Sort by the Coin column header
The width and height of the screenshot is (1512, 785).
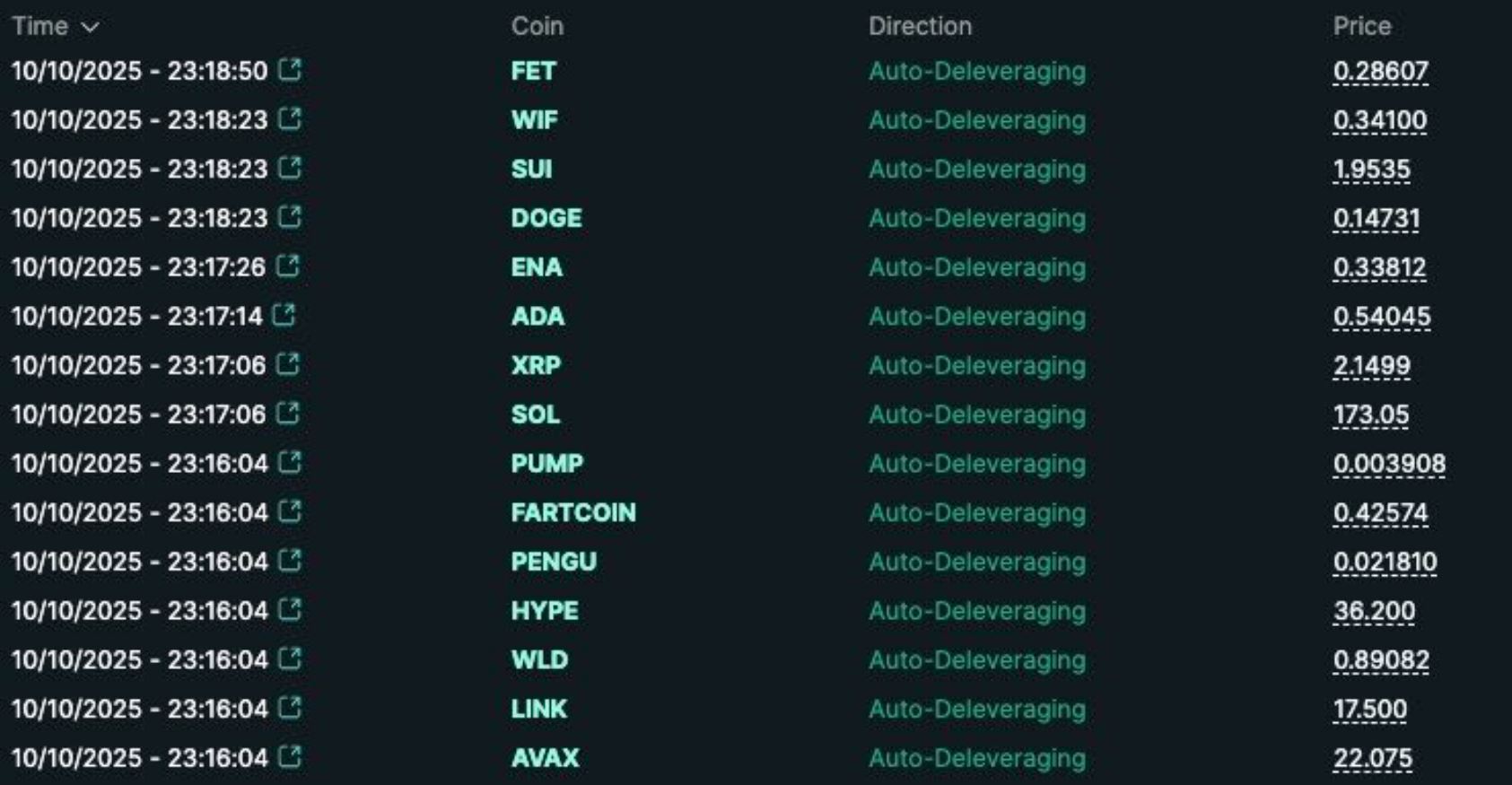[537, 26]
